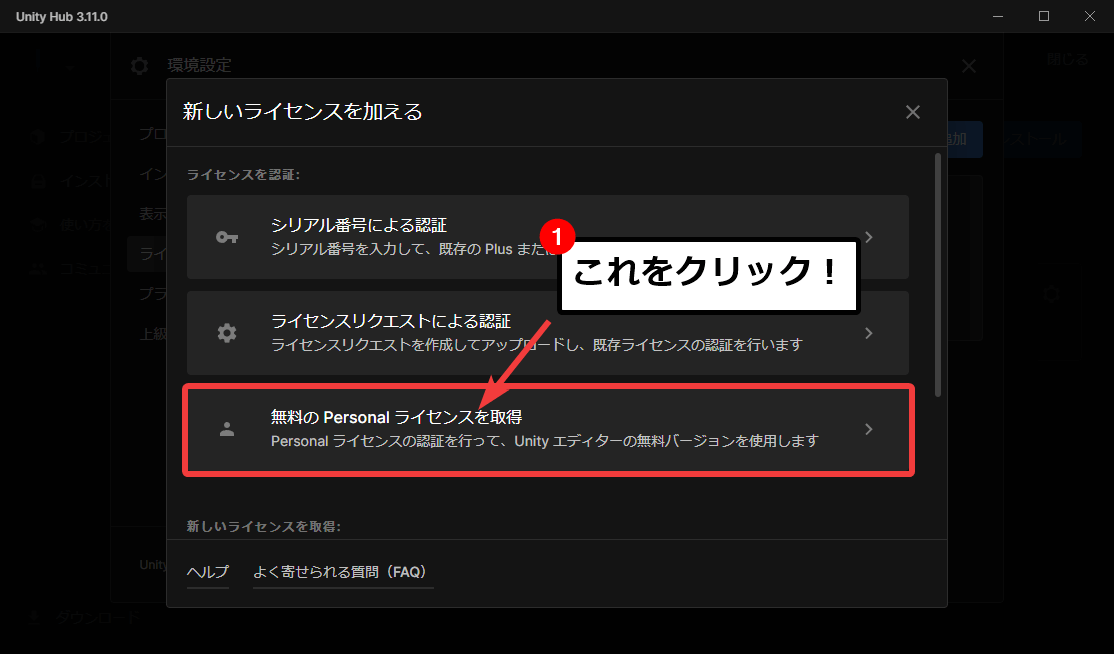Open よく寄せられる質問（FAQ）link
1114x654 pixels.
pos(343,572)
